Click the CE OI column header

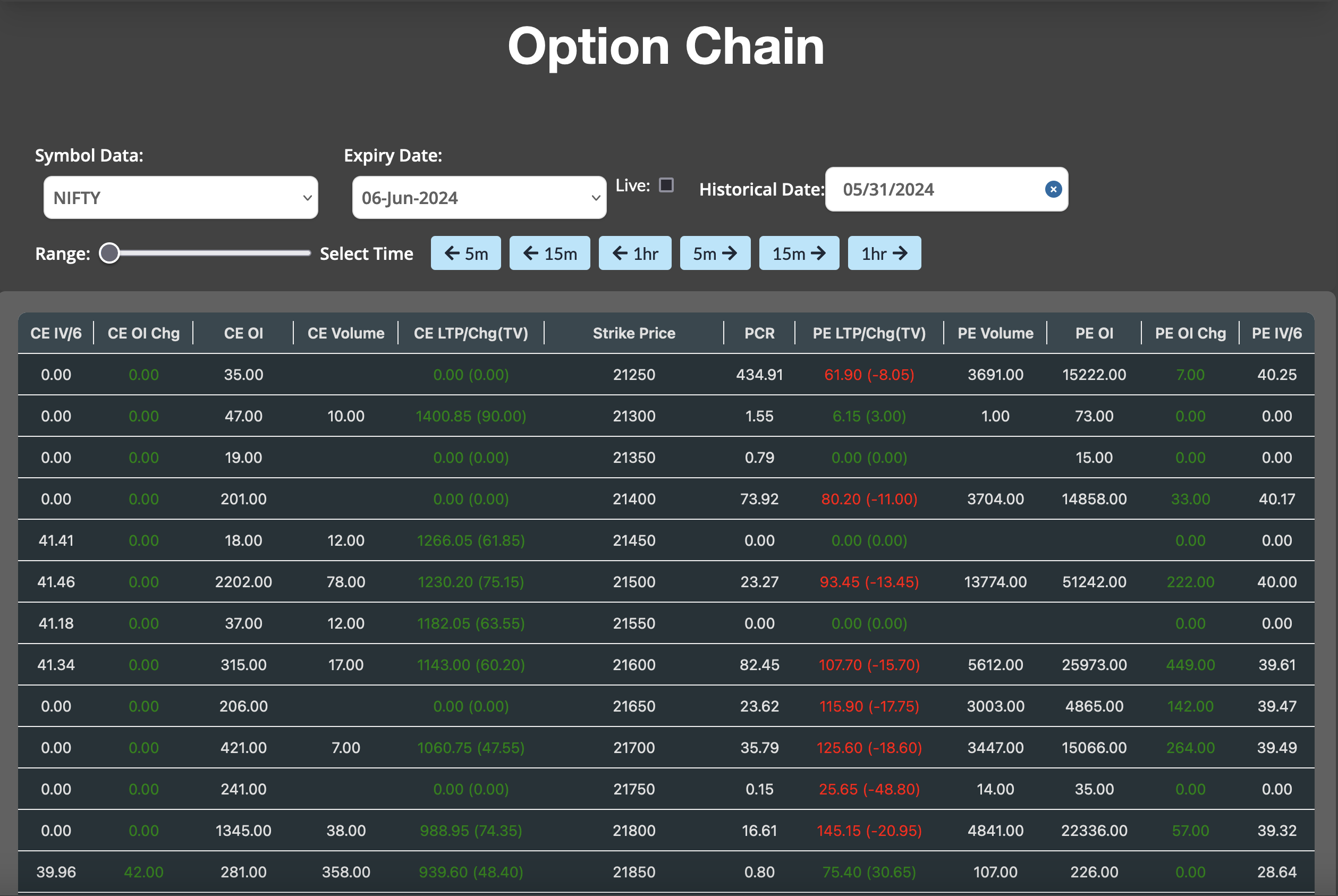243,333
